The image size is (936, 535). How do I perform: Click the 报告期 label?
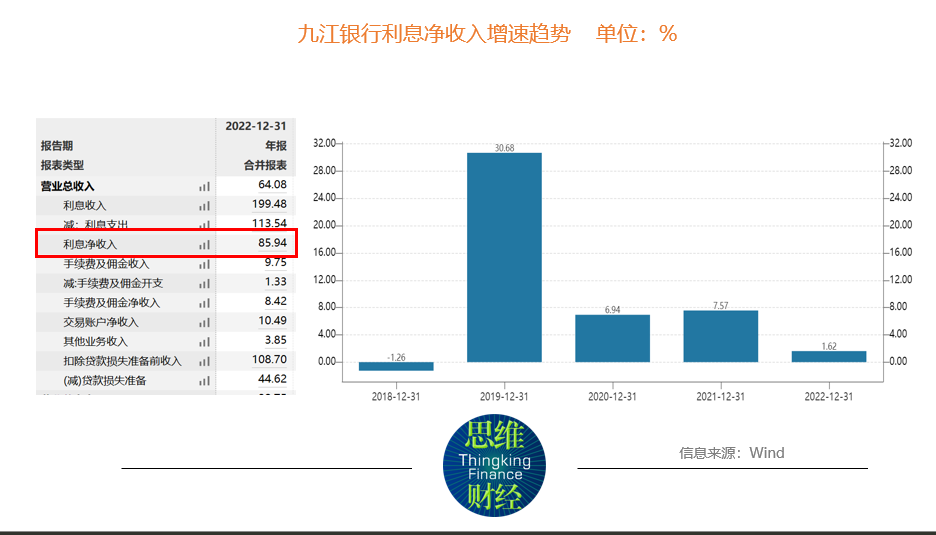[x=57, y=146]
